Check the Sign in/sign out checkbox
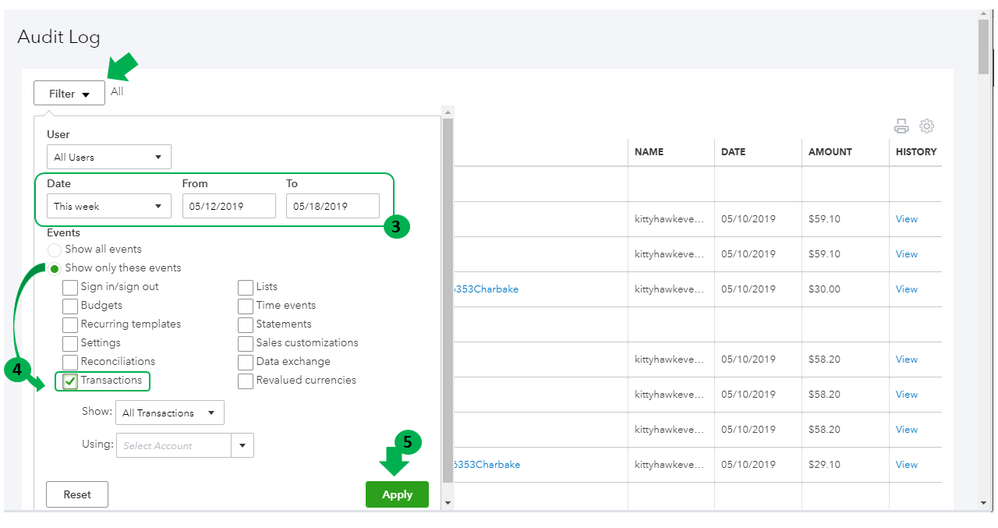Viewport: 998px width, 528px height. tap(70, 288)
